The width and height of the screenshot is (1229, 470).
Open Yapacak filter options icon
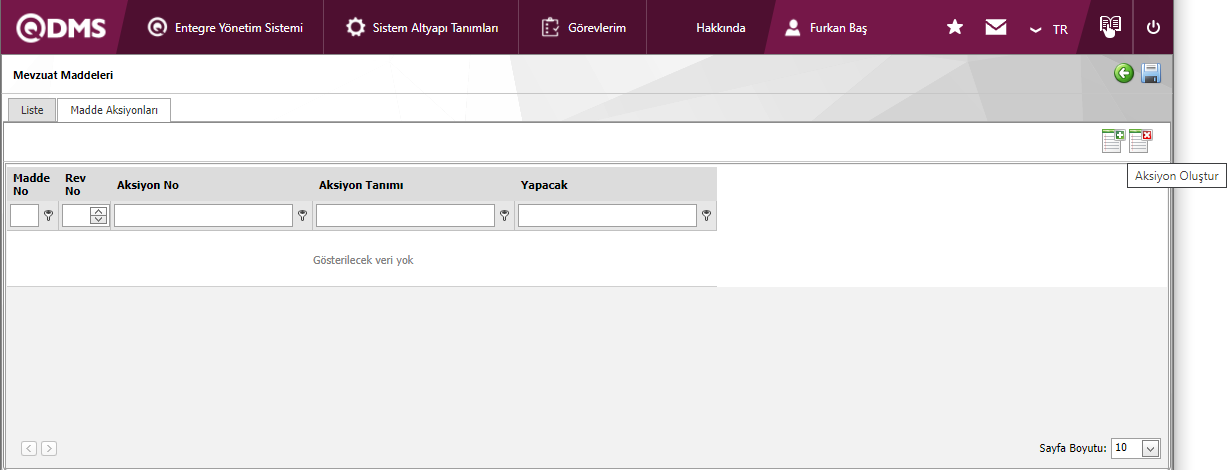706,215
